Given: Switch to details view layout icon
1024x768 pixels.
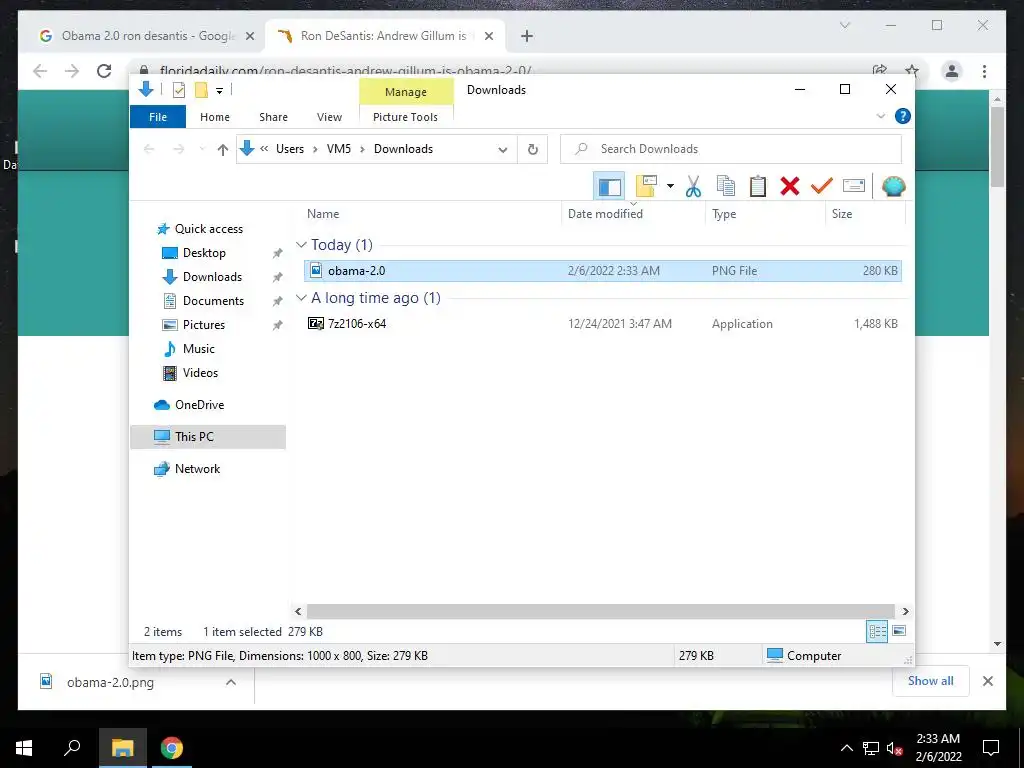Looking at the screenshot, I should [877, 632].
